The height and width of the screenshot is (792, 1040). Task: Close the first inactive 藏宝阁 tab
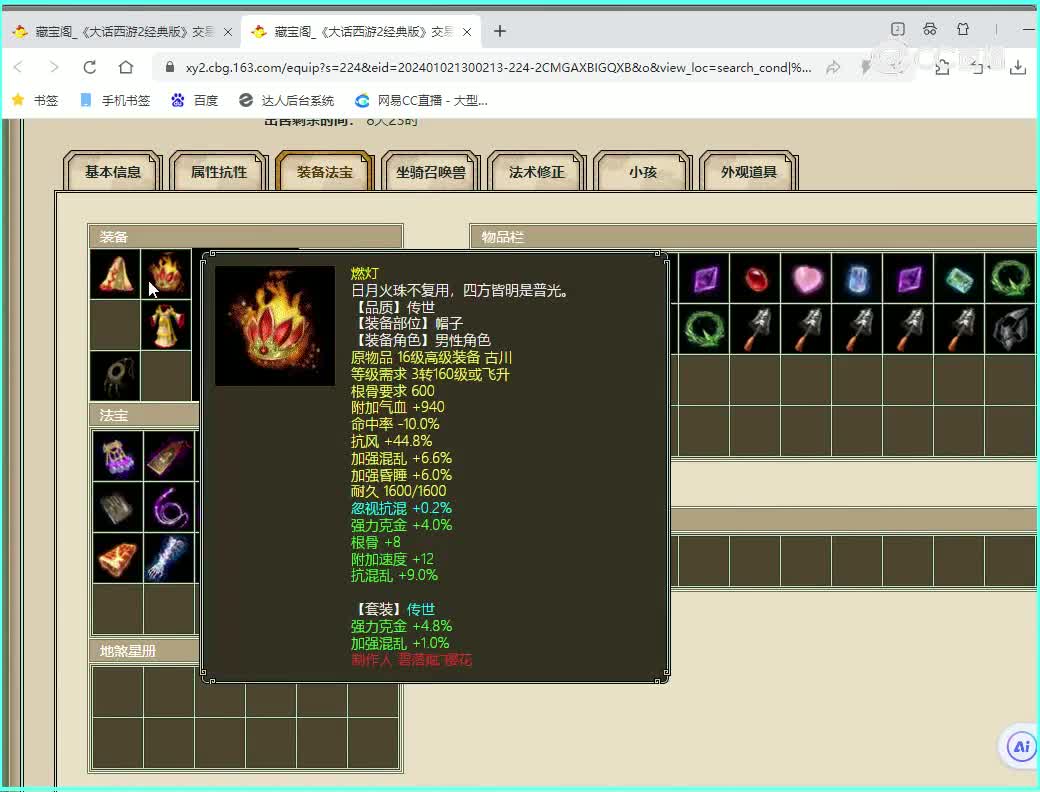[x=228, y=32]
